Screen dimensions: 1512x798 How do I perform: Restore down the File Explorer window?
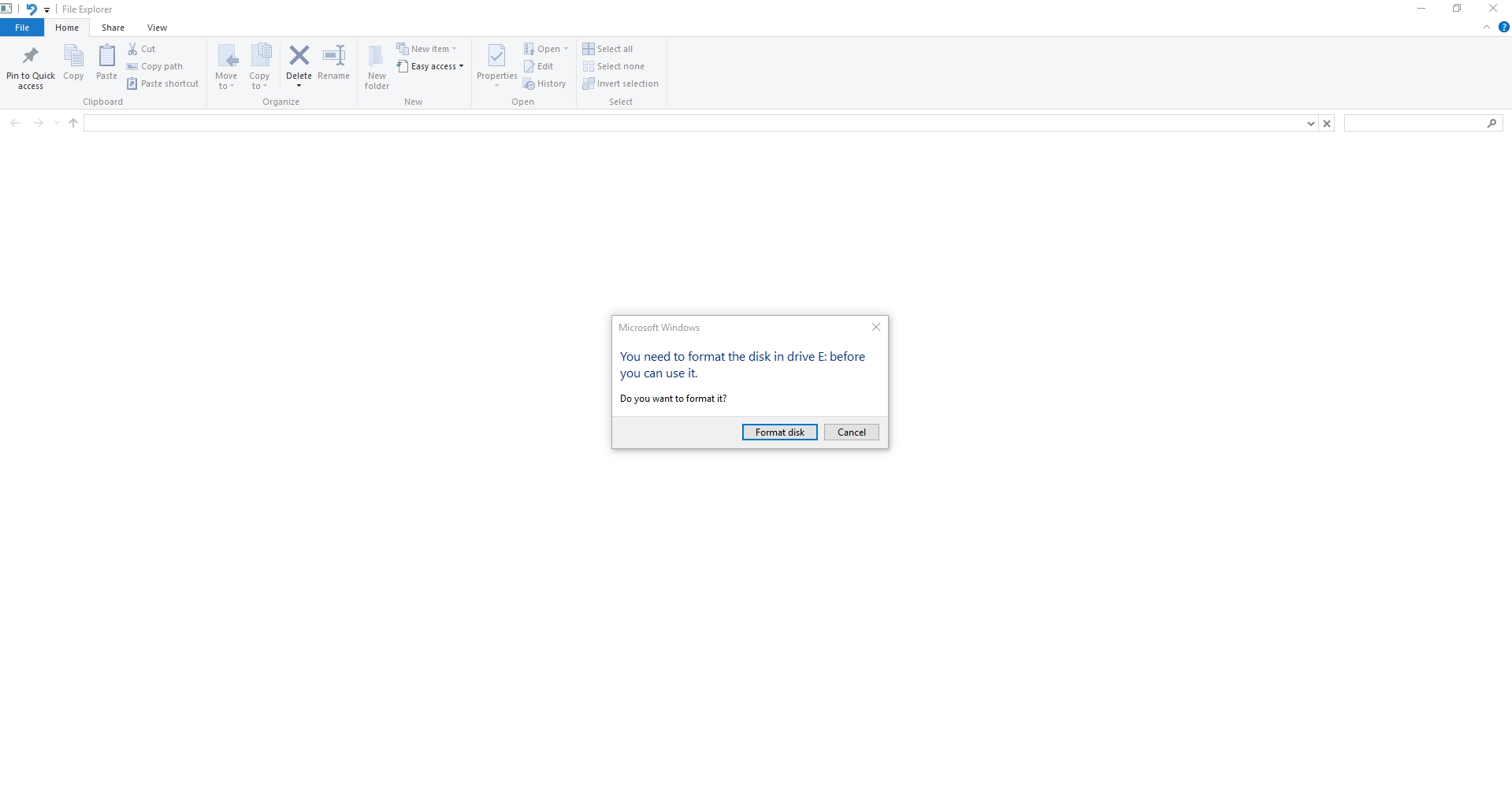(x=1457, y=9)
